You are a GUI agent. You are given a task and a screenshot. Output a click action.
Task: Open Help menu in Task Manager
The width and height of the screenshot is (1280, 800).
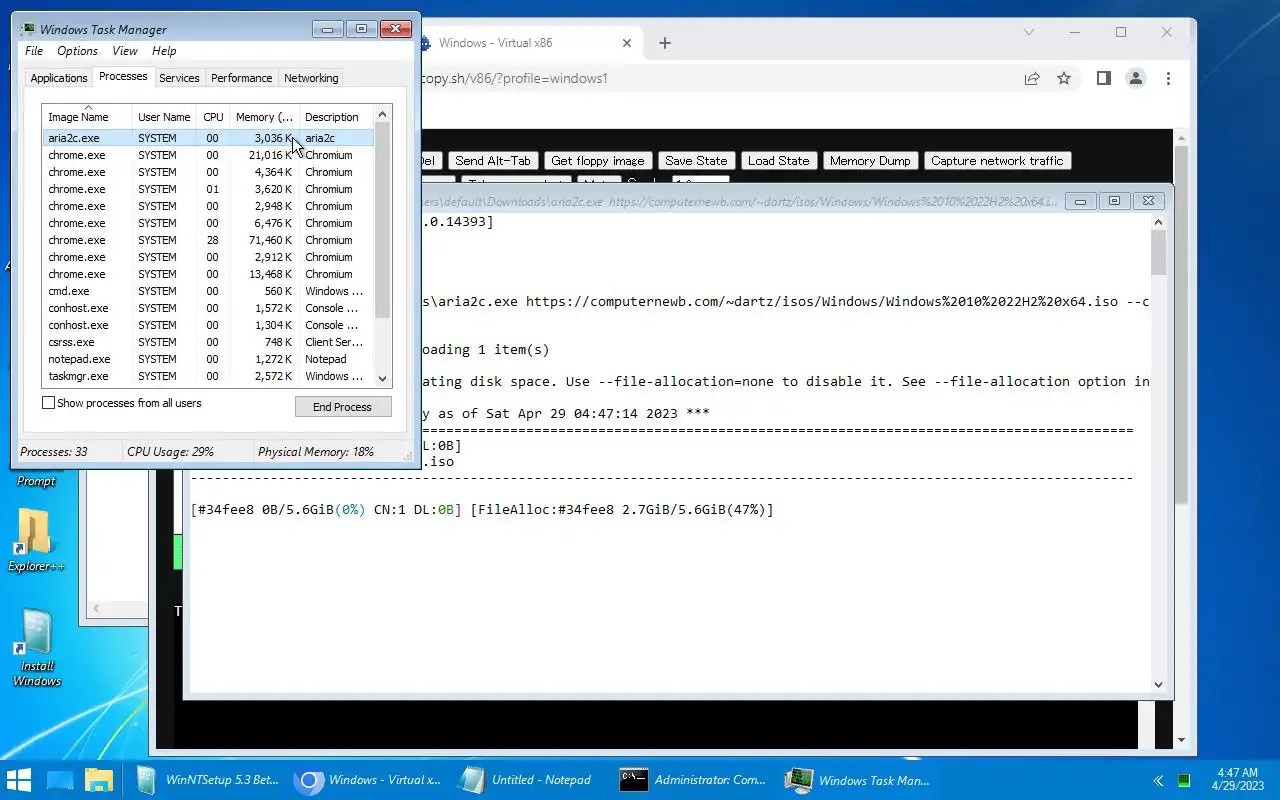click(164, 51)
